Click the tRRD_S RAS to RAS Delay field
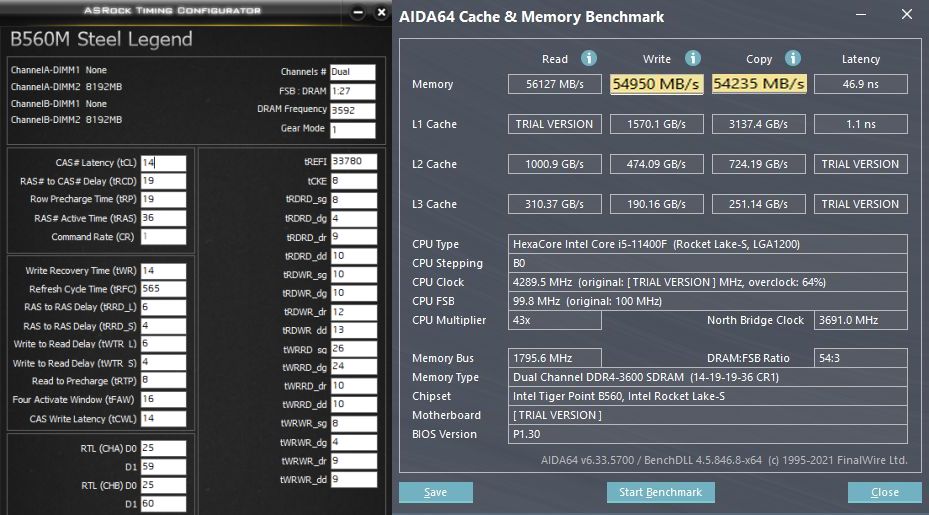Viewport: 929px width, 515px height. click(163, 326)
